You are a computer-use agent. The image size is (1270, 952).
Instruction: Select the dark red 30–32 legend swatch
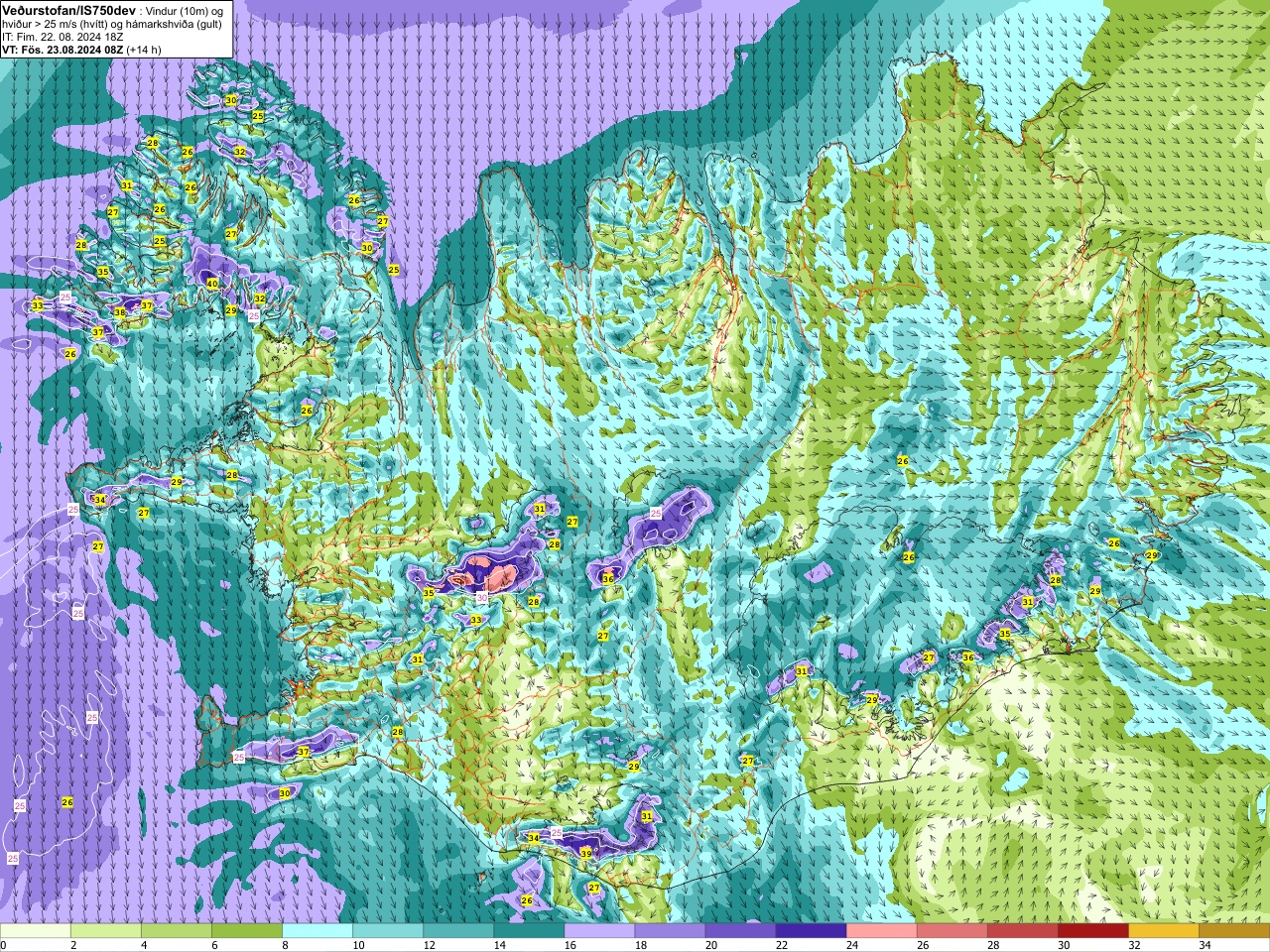point(1092,931)
